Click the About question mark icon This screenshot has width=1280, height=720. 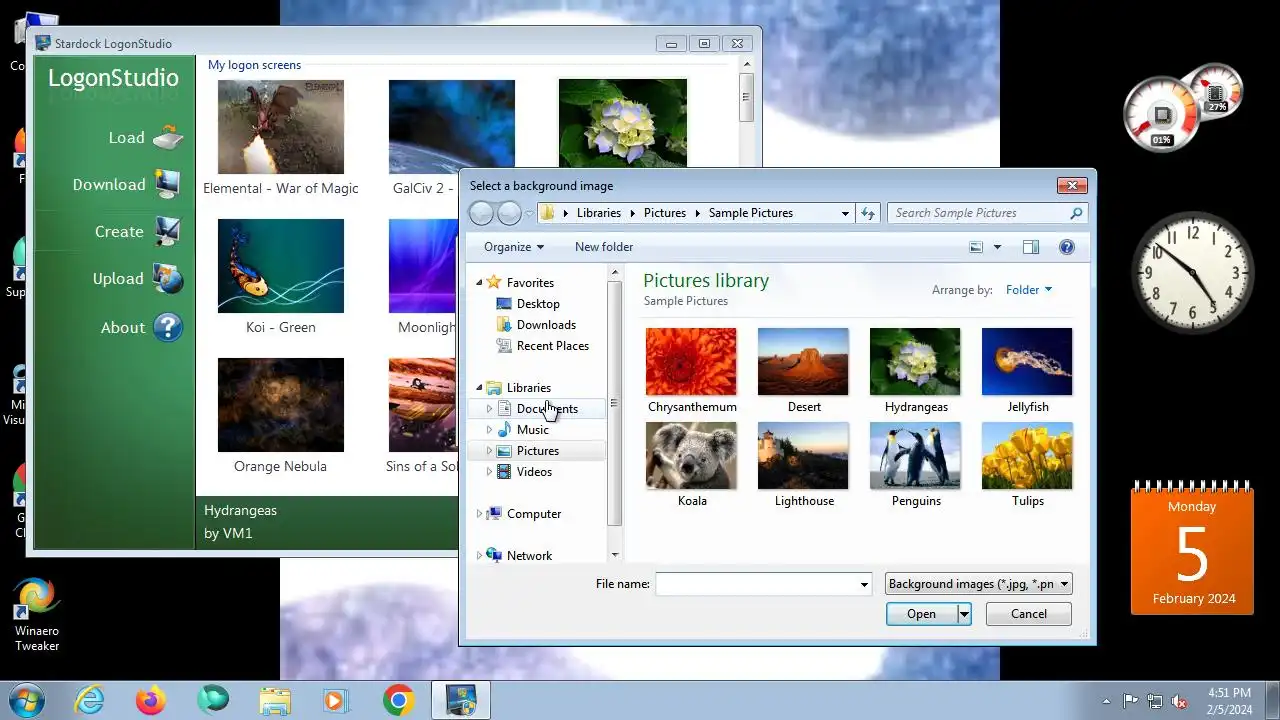[168, 327]
